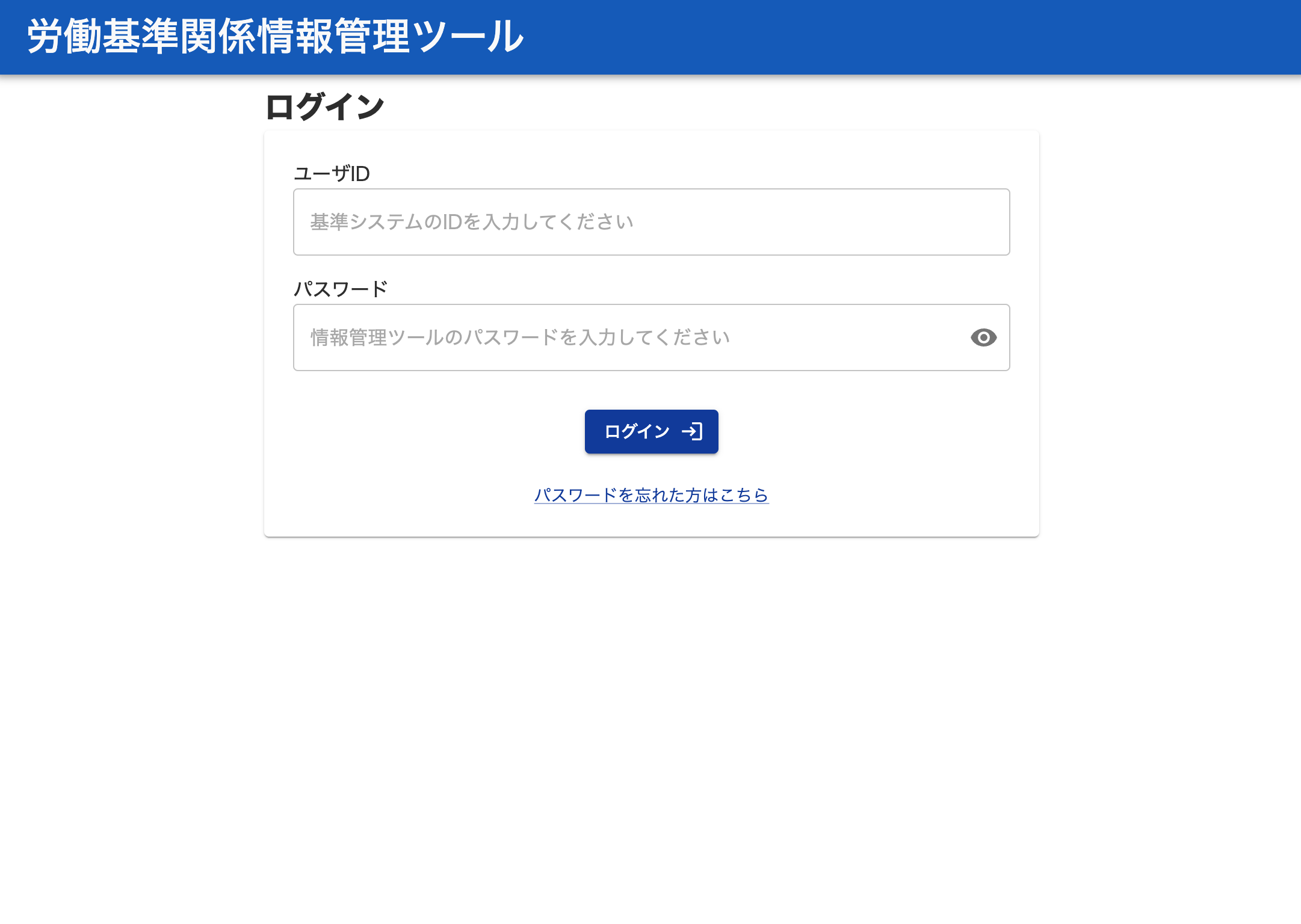Click the blank area below the login card
The image size is (1301, 924).
[x=651, y=722]
